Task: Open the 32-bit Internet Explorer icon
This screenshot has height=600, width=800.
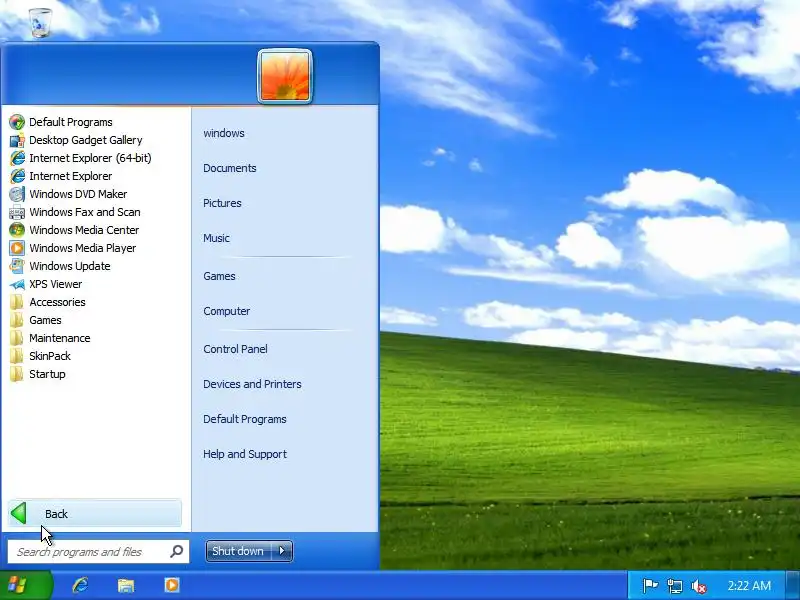Action: [x=17, y=176]
